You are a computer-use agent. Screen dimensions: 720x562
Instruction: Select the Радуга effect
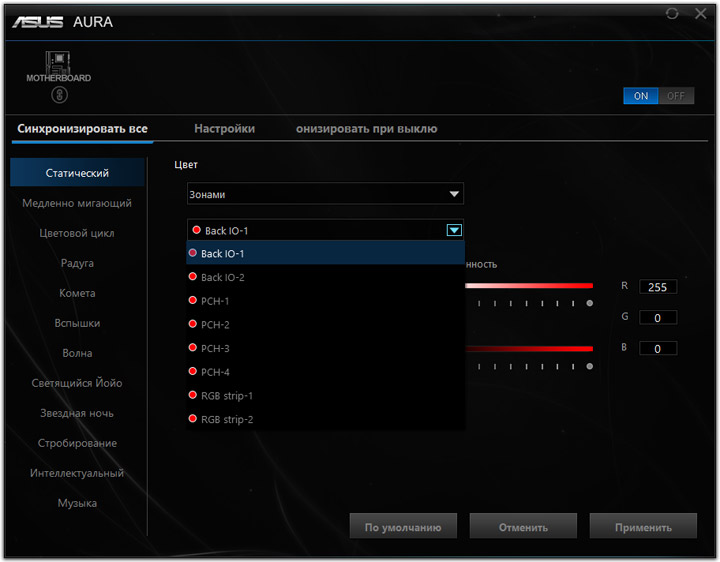click(x=77, y=263)
